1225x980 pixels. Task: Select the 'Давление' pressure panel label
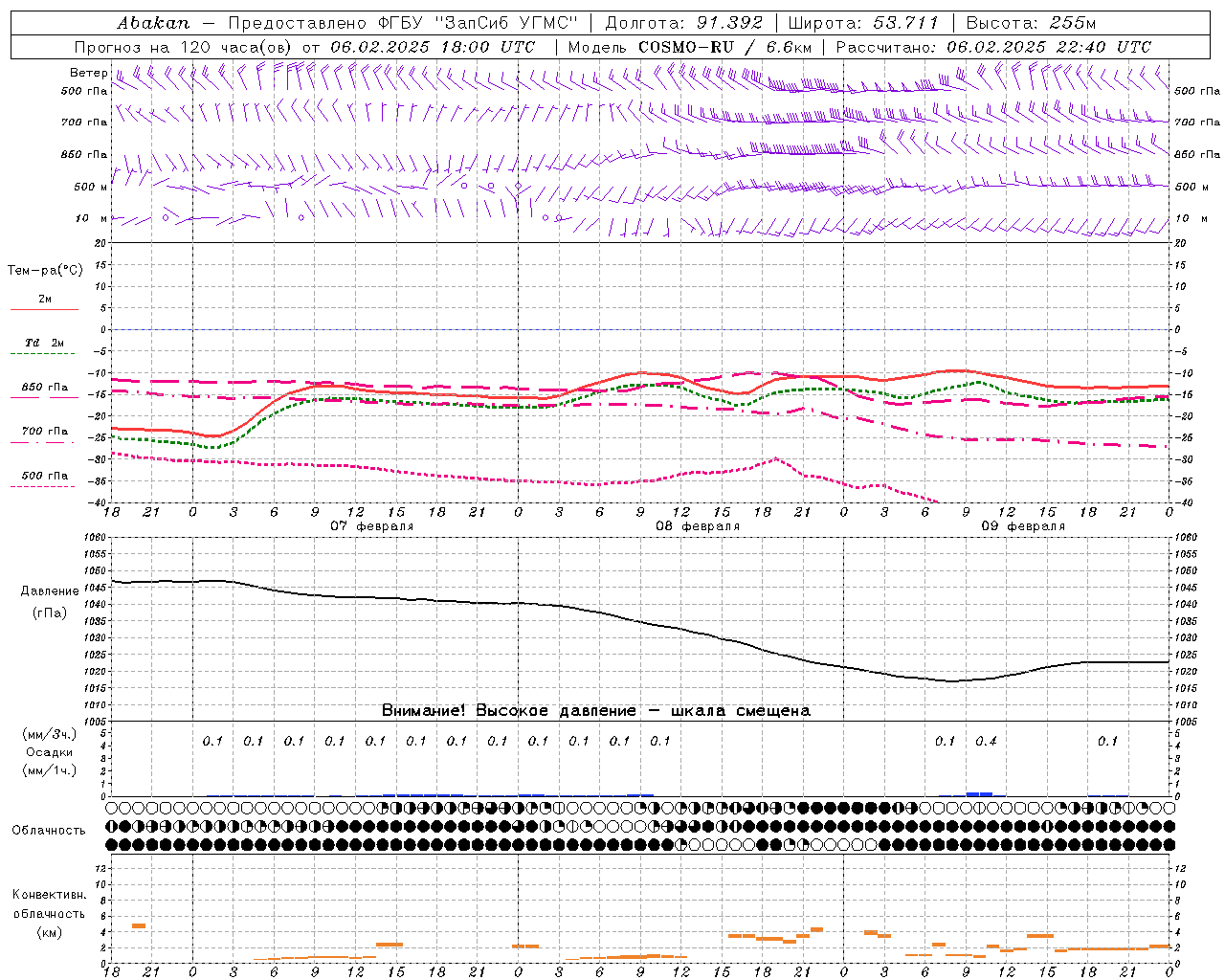pos(50,591)
